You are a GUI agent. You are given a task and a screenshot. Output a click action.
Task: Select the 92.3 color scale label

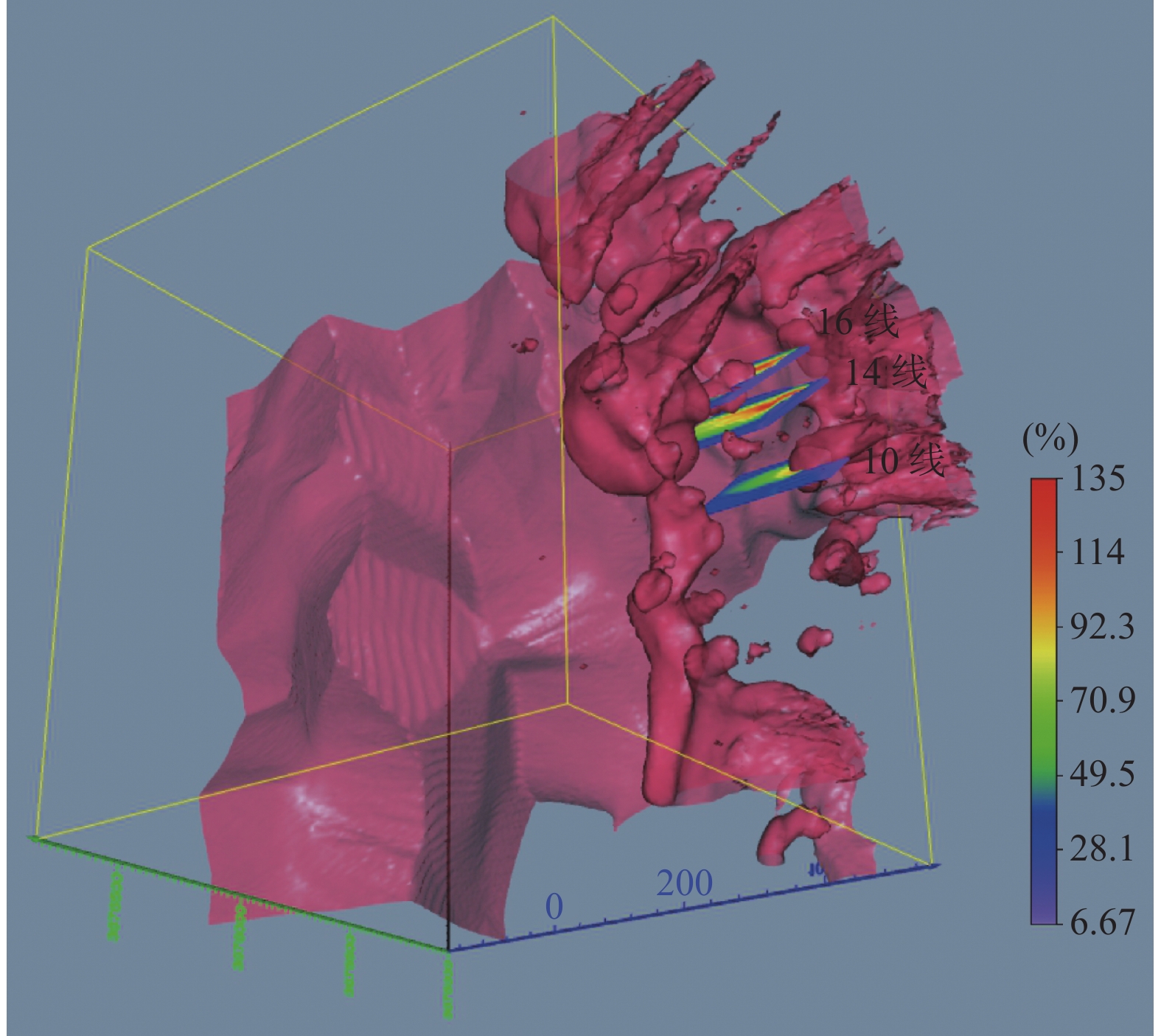[1102, 626]
